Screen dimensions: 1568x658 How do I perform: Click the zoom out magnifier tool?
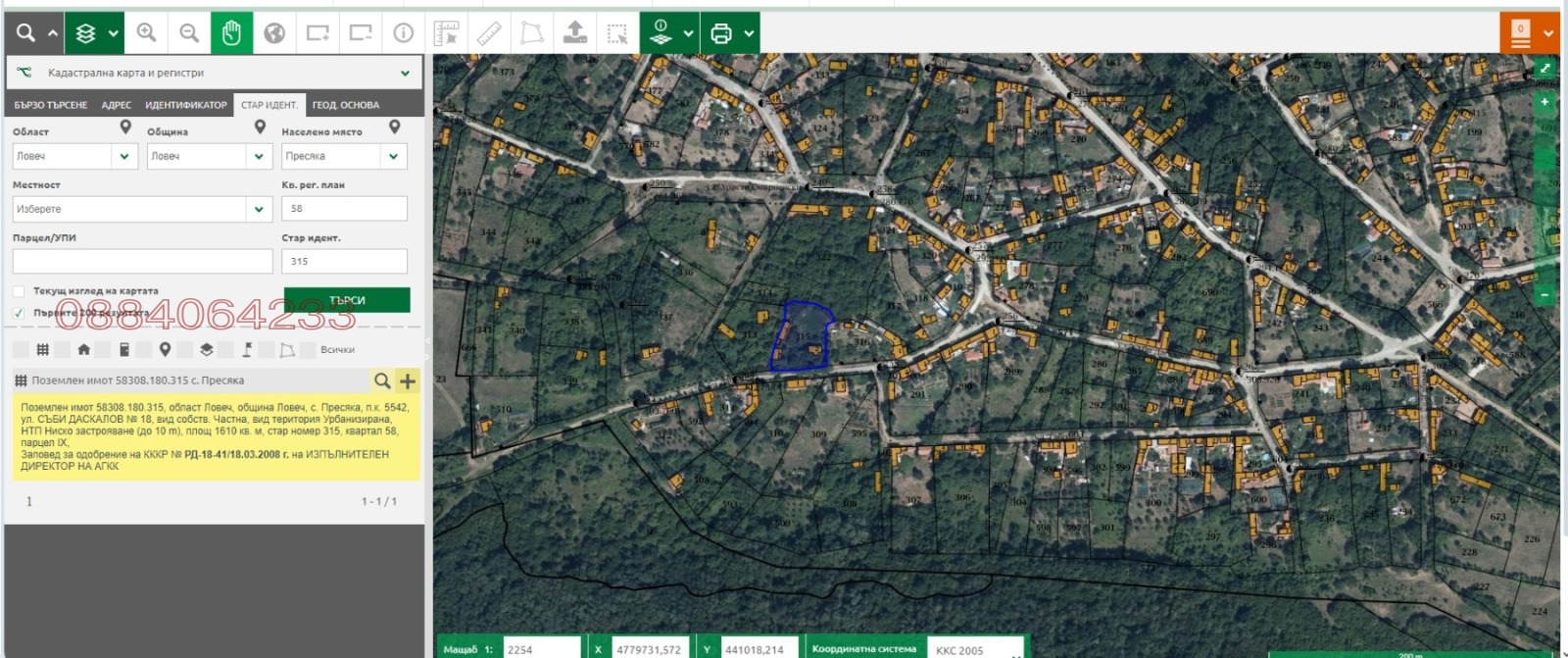click(x=189, y=33)
